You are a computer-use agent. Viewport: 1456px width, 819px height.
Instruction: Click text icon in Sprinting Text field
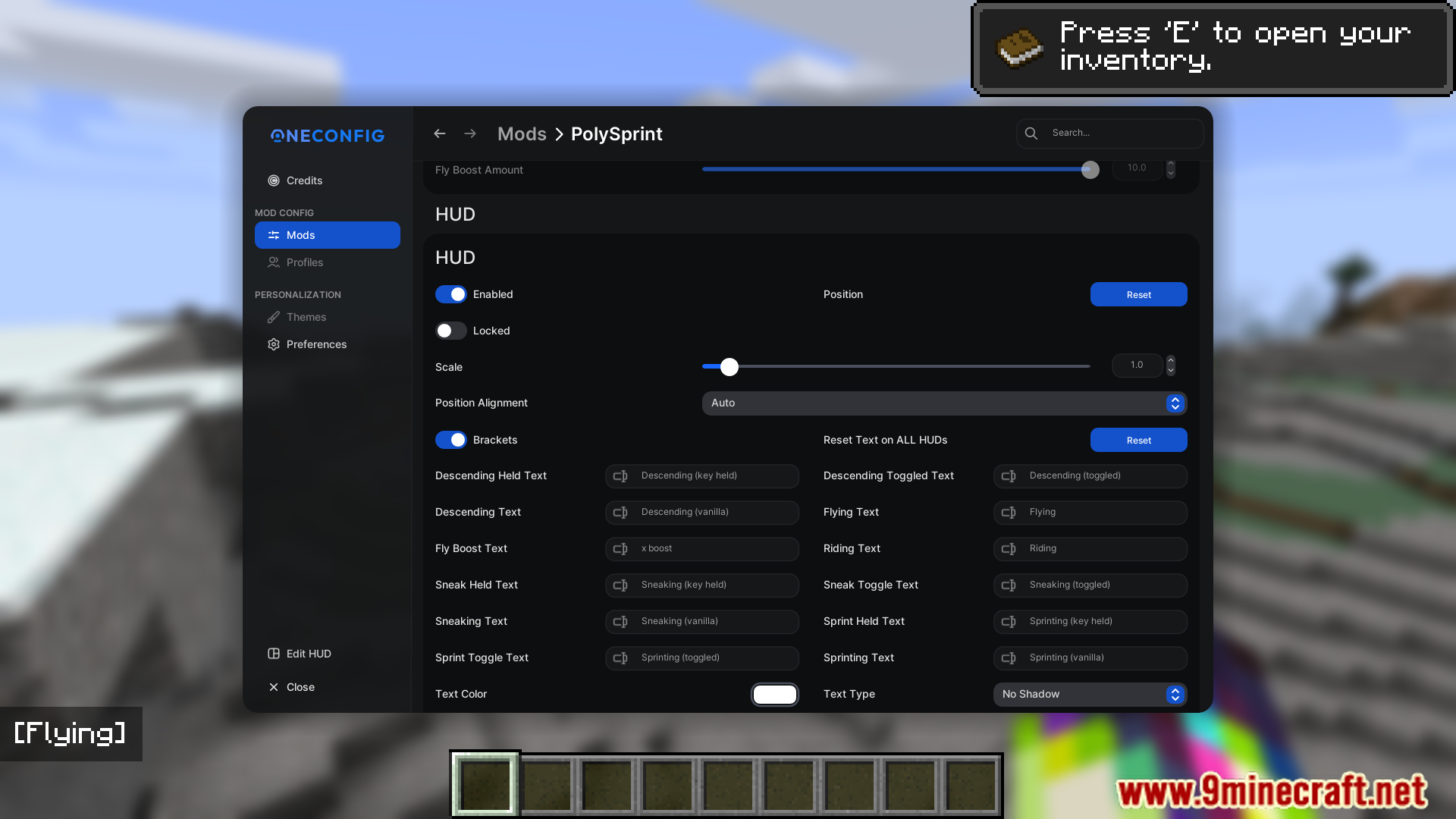1009,658
